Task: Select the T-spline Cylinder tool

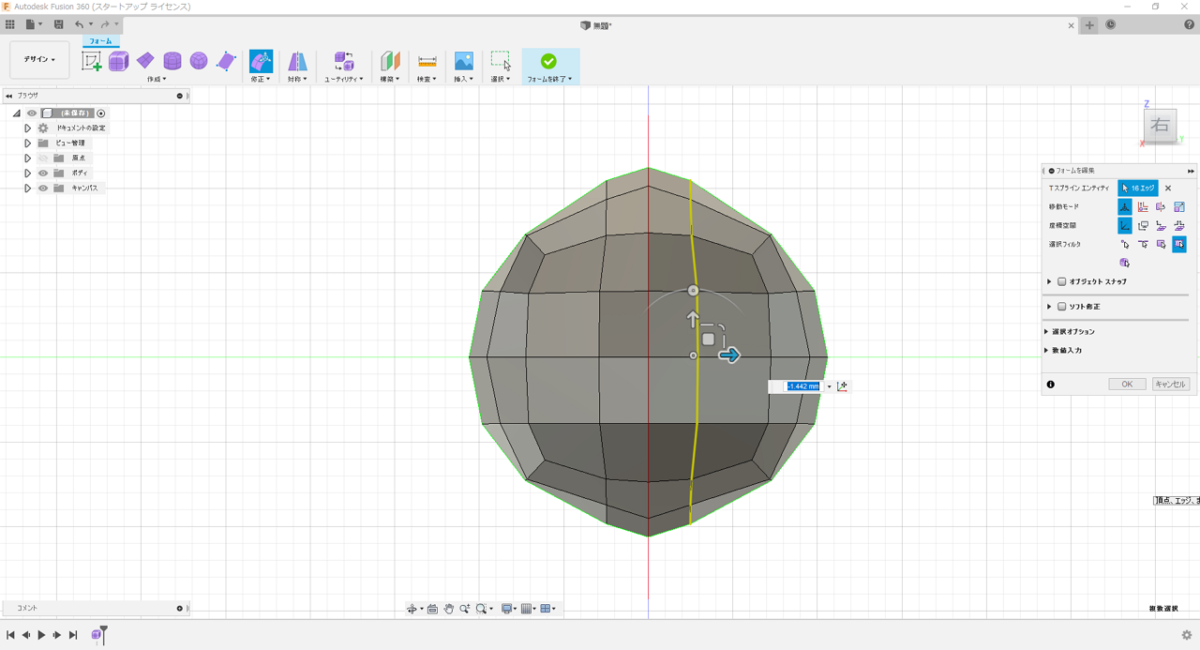Action: [x=173, y=61]
